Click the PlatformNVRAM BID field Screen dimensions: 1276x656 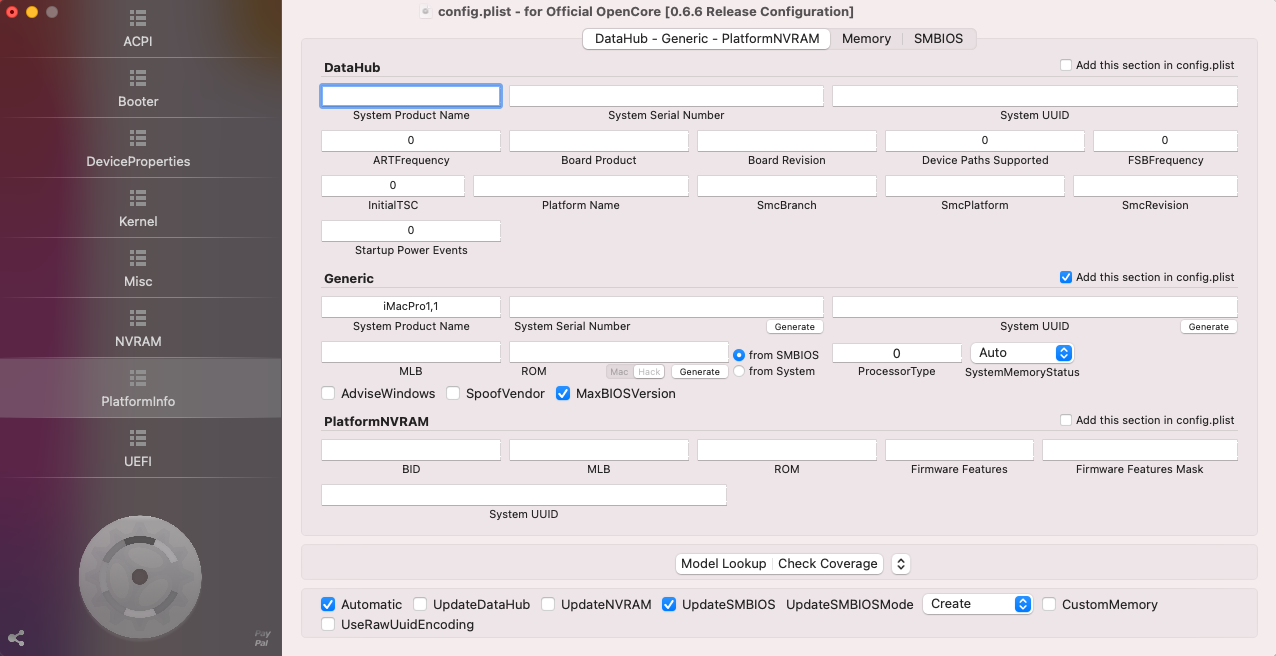tap(411, 450)
